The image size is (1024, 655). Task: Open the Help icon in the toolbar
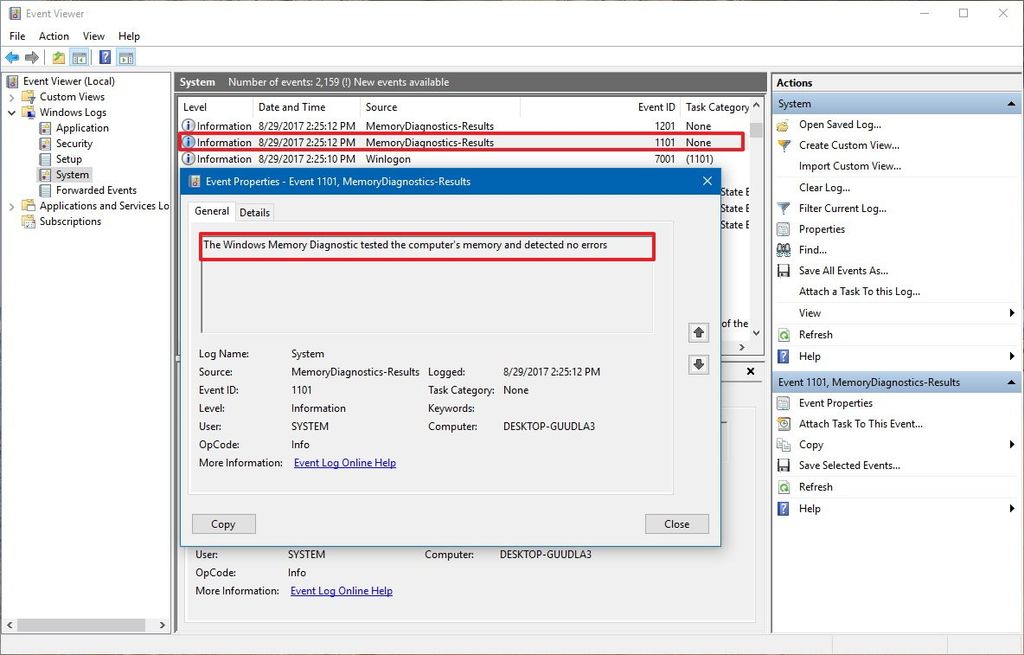pyautogui.click(x=104, y=57)
